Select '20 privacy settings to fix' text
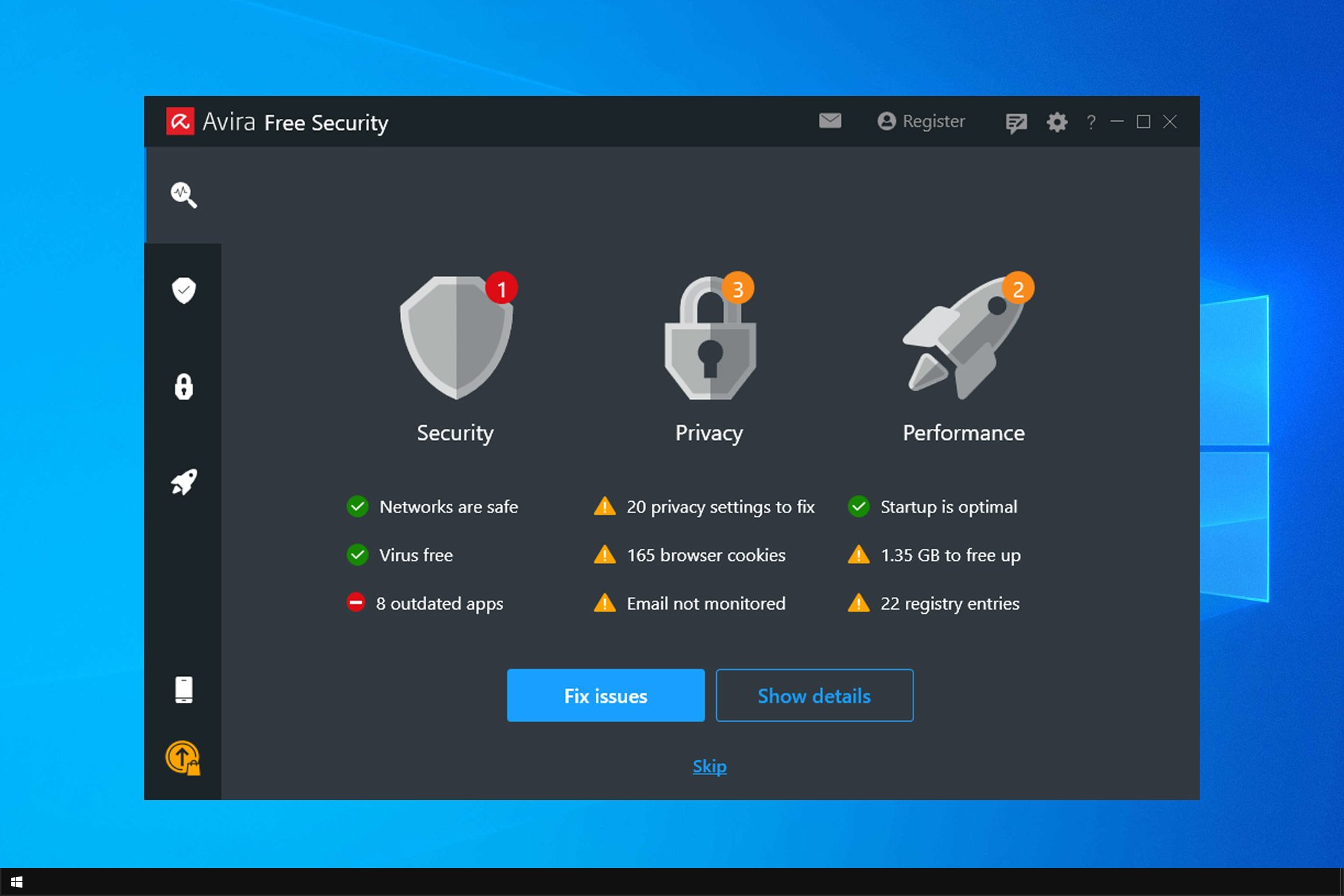 [x=720, y=507]
